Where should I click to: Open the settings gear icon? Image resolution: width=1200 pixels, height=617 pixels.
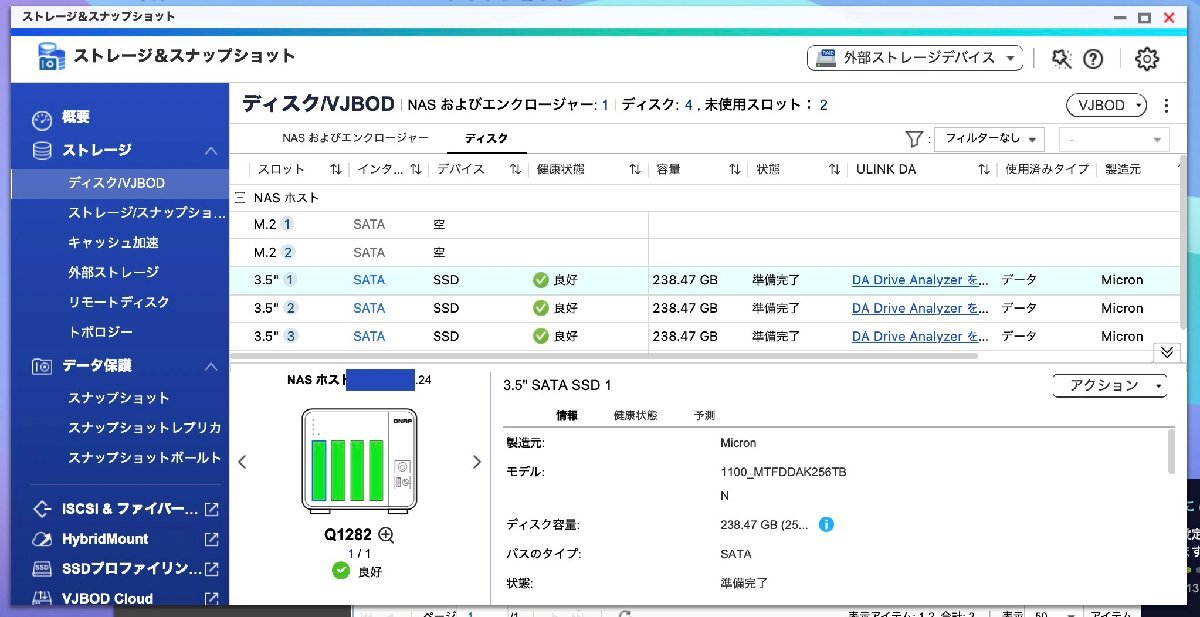[x=1146, y=59]
